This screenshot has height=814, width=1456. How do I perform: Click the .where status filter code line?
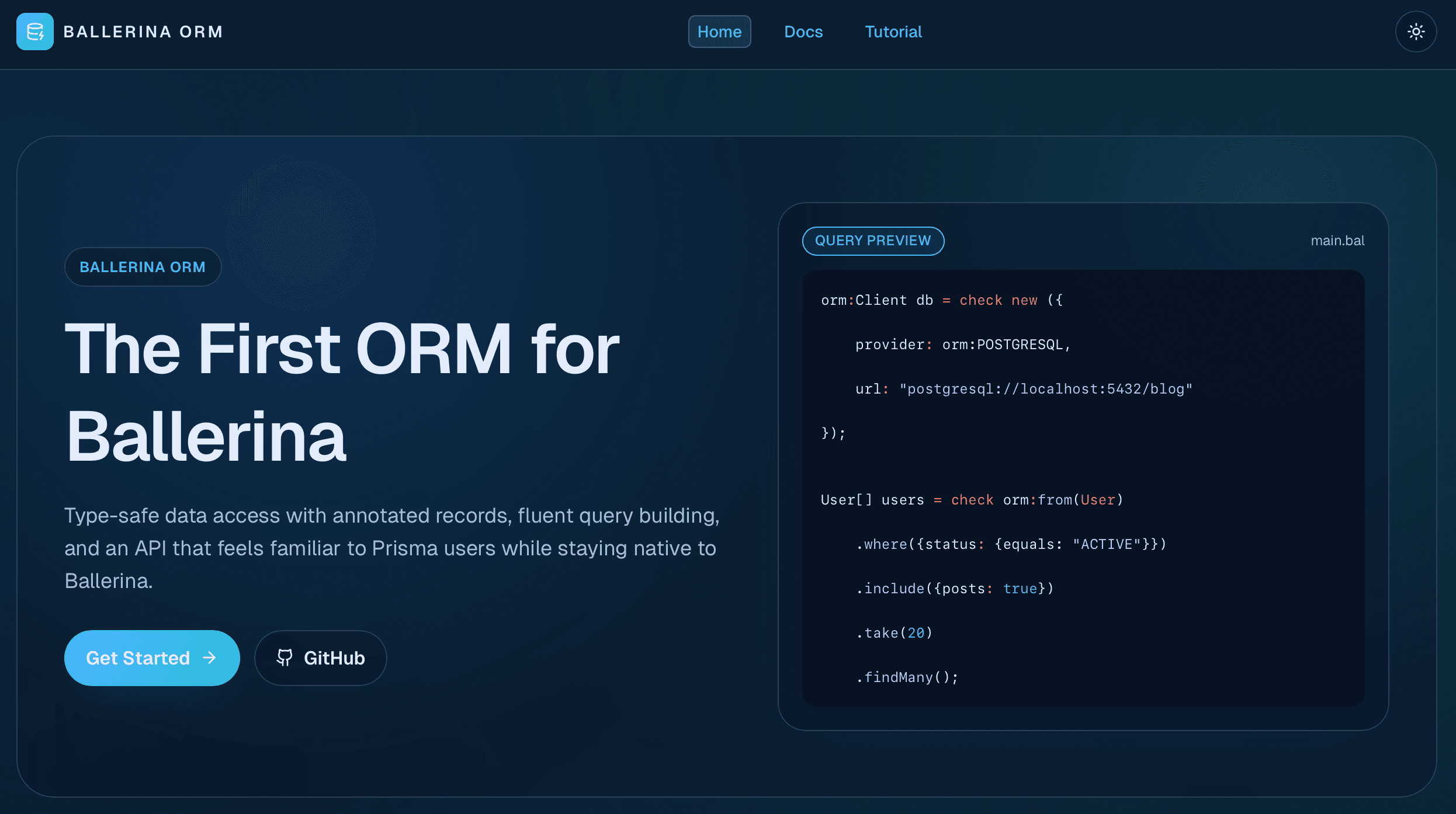click(1011, 544)
